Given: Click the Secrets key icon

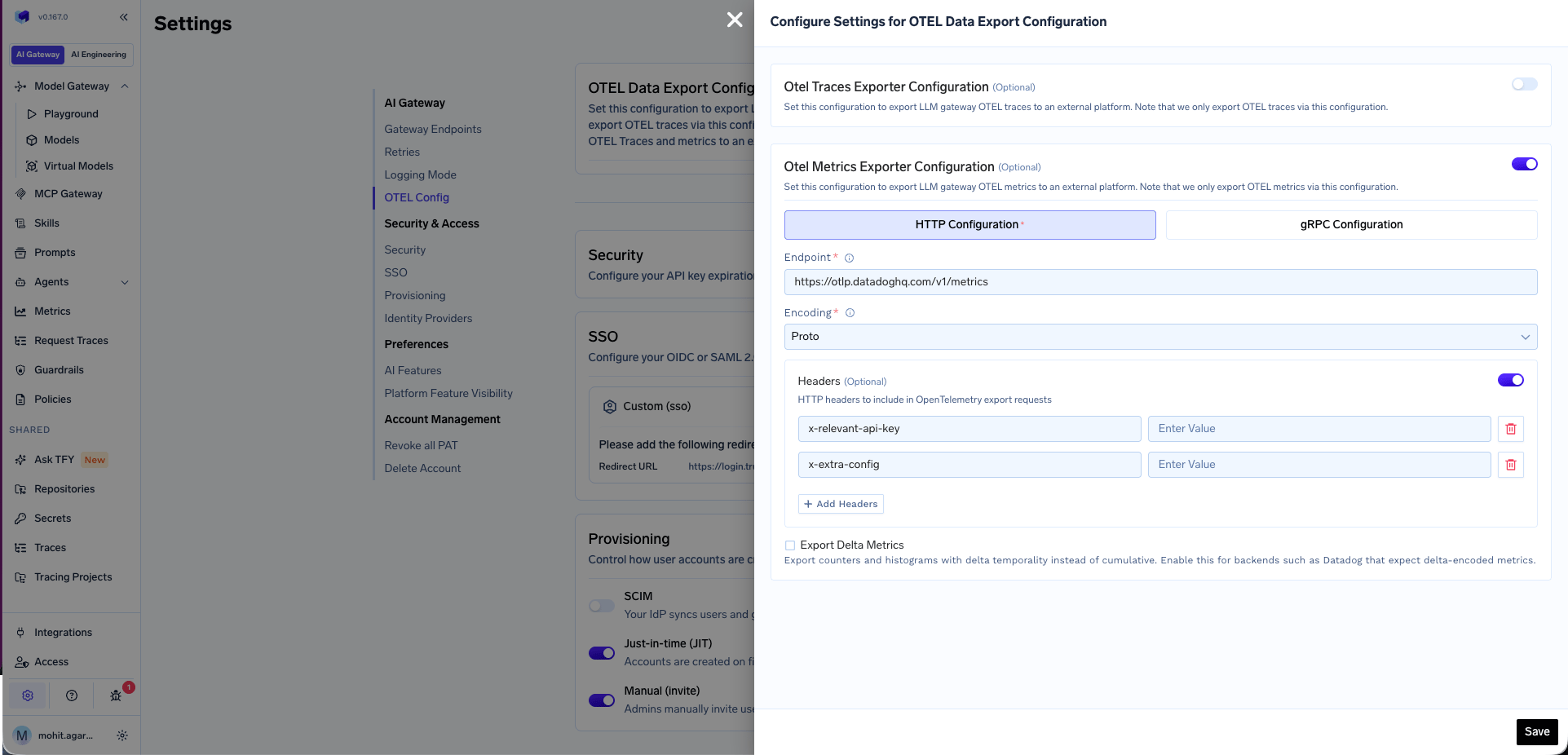Looking at the screenshot, I should 20,519.
